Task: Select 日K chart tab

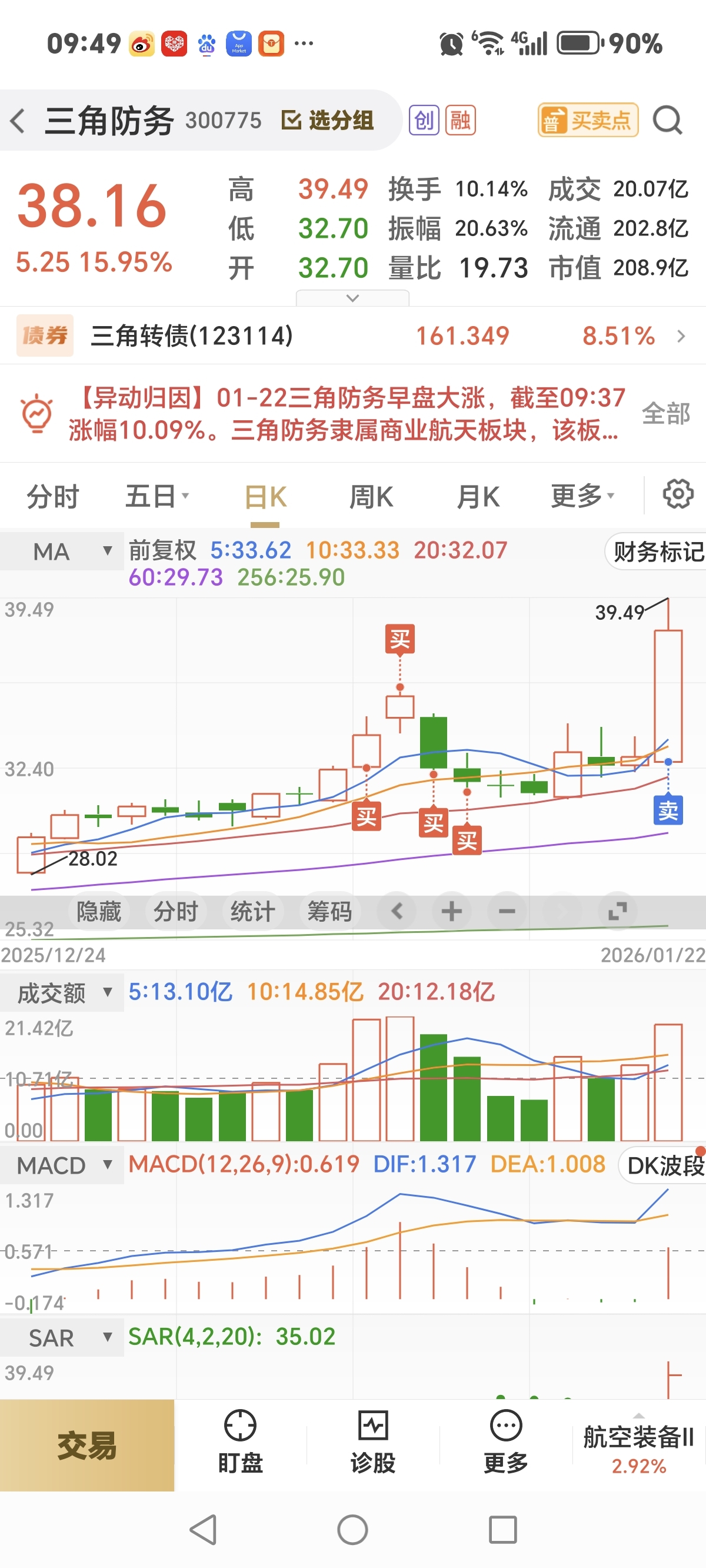Action: pyautogui.click(x=265, y=496)
